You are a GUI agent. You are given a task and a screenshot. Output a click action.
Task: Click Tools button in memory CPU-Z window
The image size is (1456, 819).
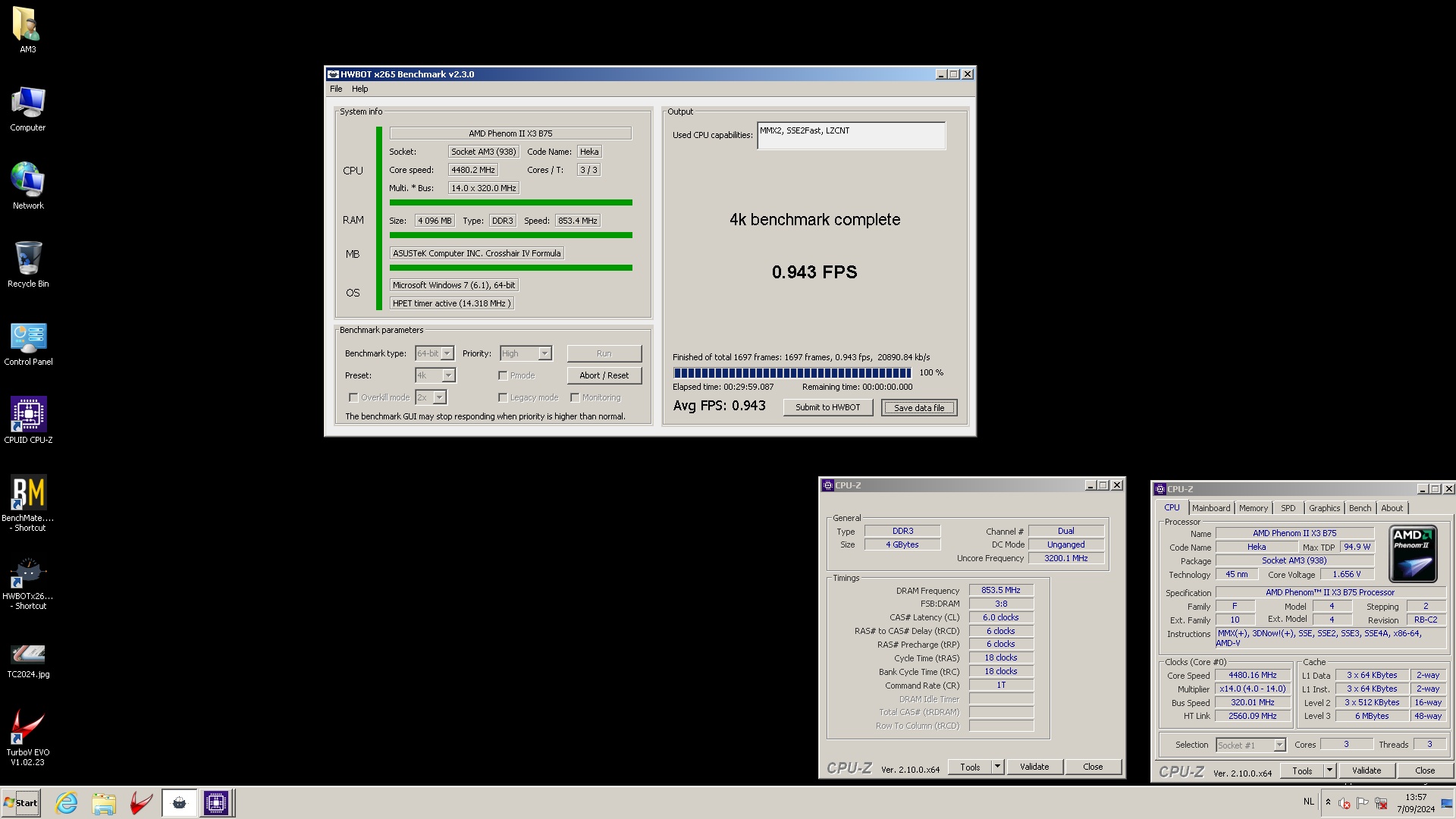click(971, 767)
